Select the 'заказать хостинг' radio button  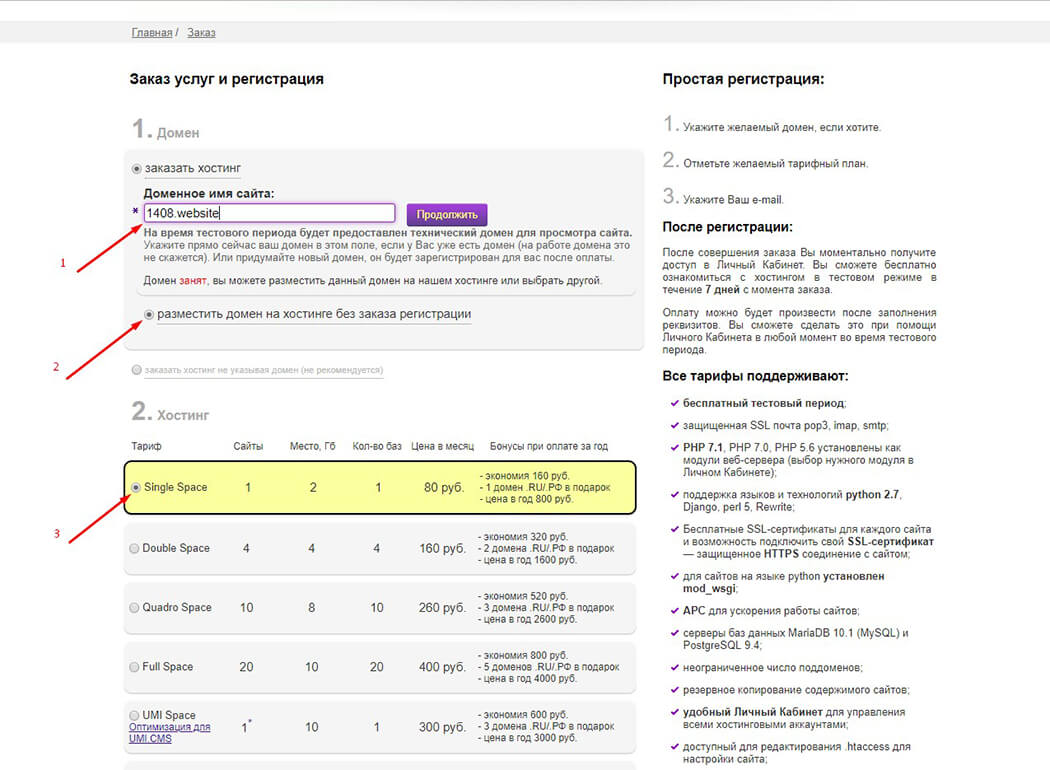[x=137, y=169]
